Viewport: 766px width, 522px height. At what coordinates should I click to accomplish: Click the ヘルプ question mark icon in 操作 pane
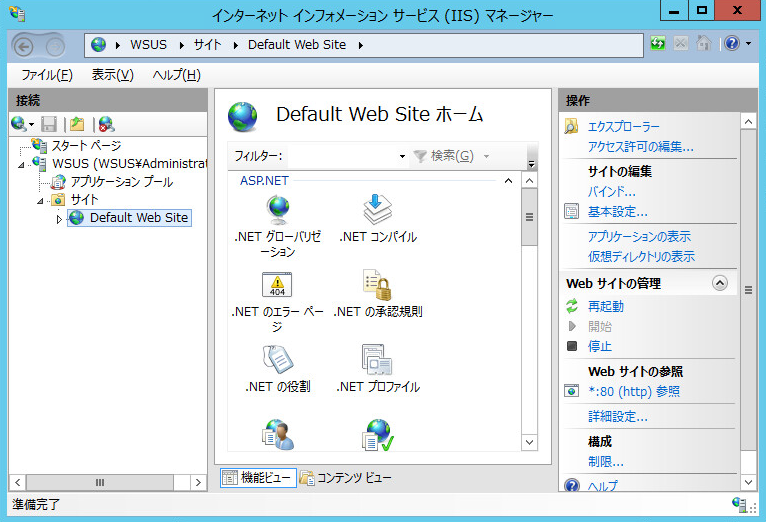[572, 485]
